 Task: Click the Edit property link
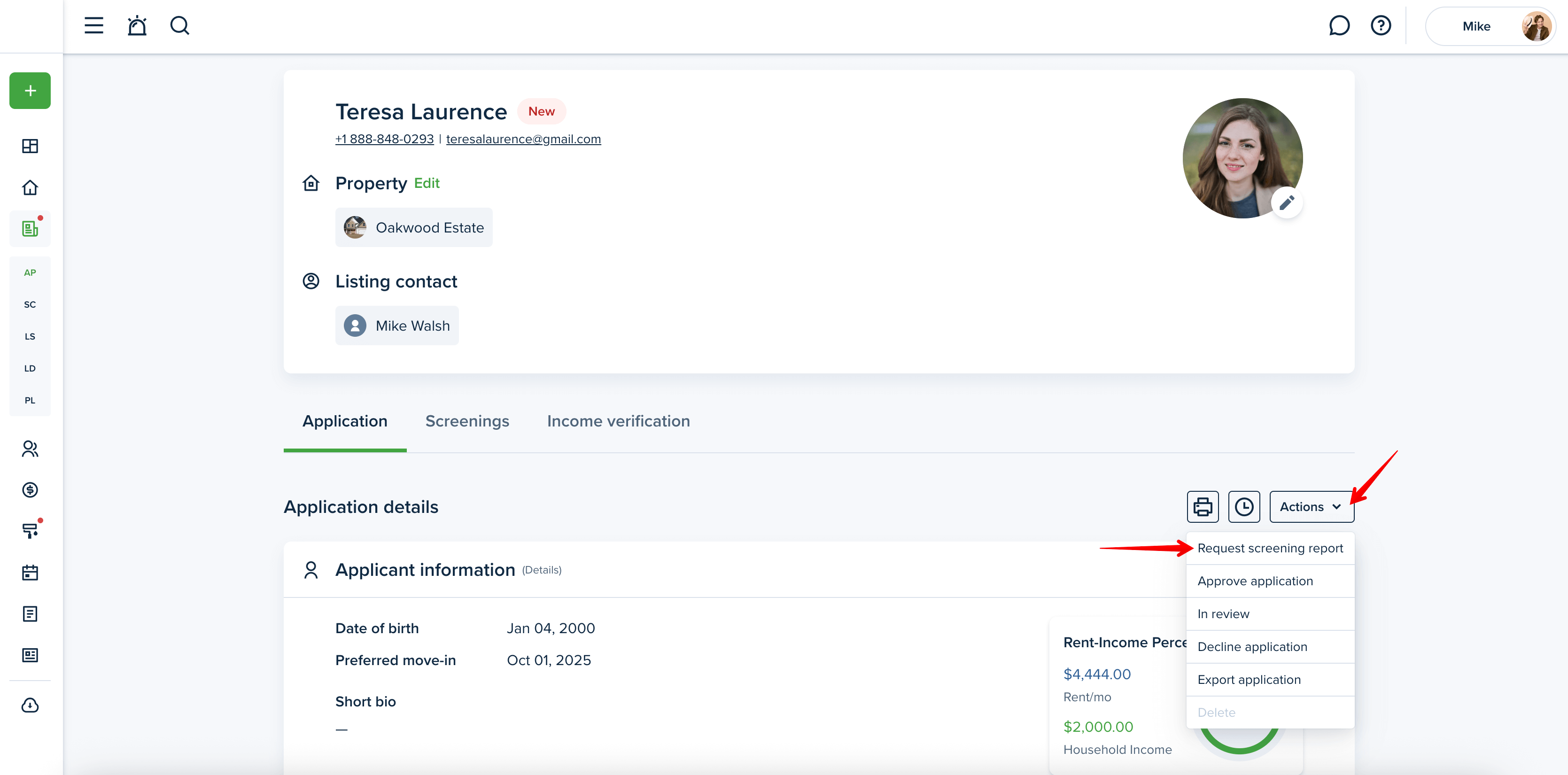point(427,183)
